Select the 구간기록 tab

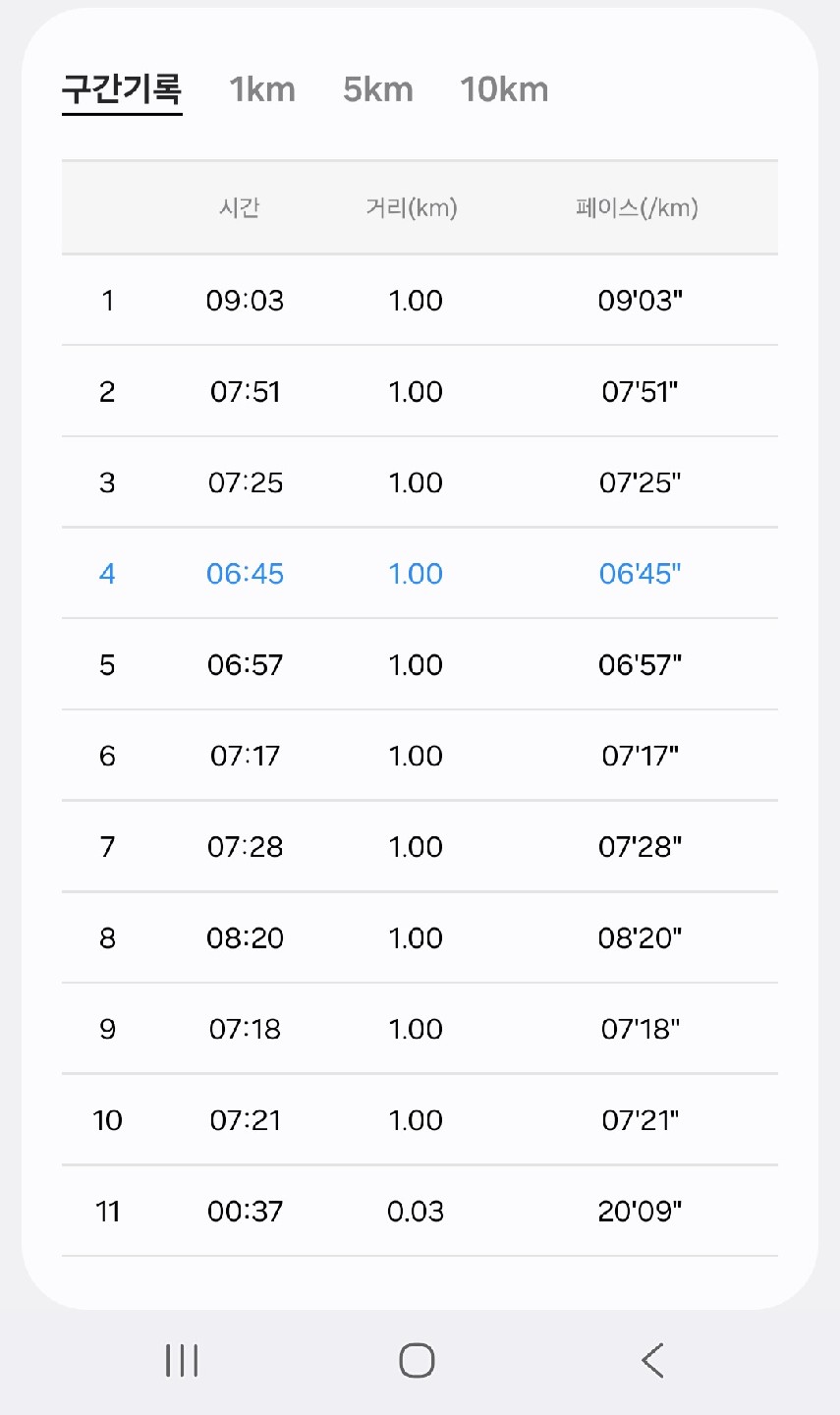click(x=122, y=89)
